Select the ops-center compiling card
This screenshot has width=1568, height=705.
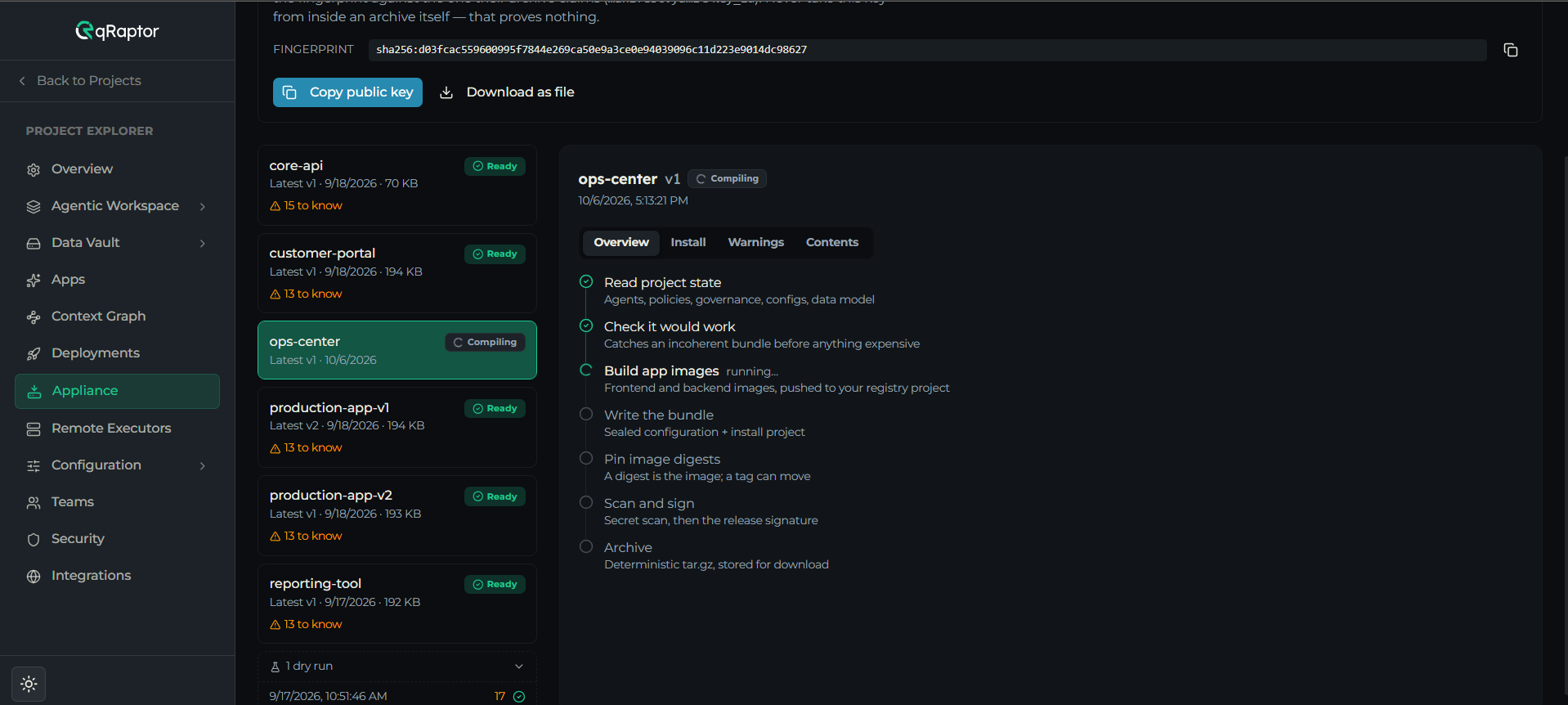(x=397, y=350)
